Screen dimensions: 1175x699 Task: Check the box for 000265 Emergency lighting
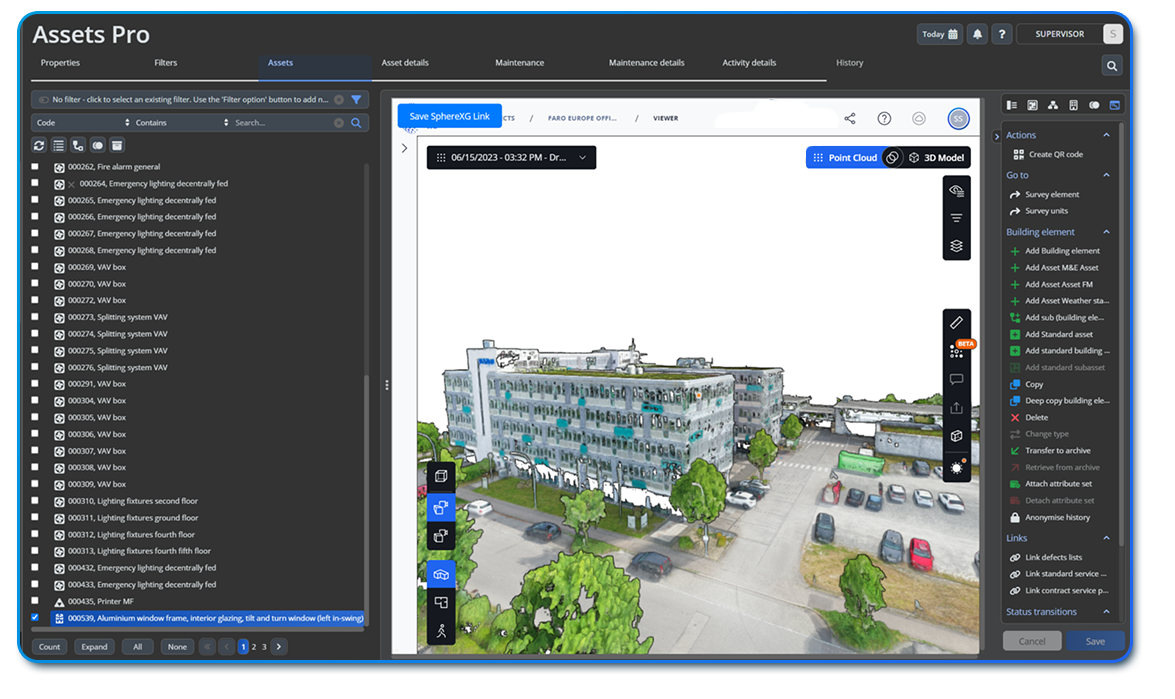(35, 200)
